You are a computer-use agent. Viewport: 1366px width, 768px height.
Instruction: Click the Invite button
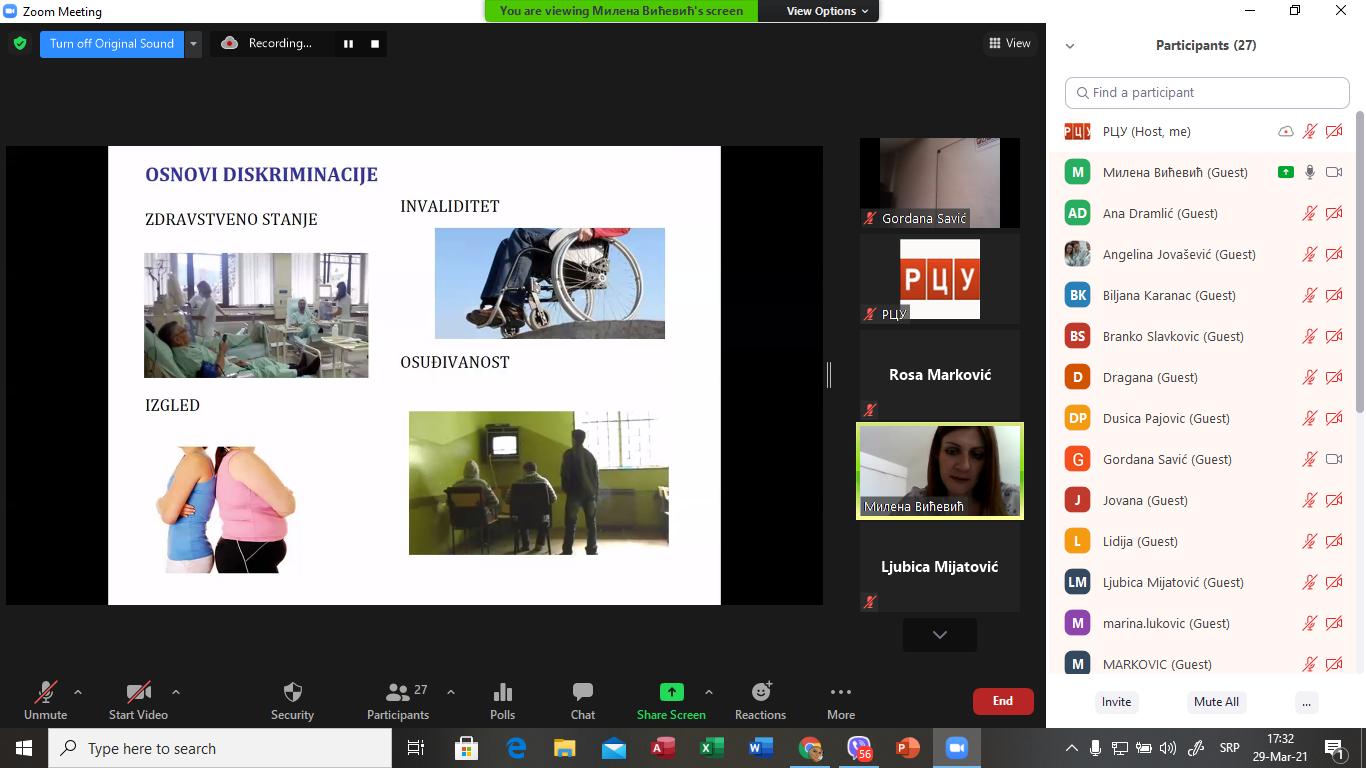click(x=1116, y=701)
